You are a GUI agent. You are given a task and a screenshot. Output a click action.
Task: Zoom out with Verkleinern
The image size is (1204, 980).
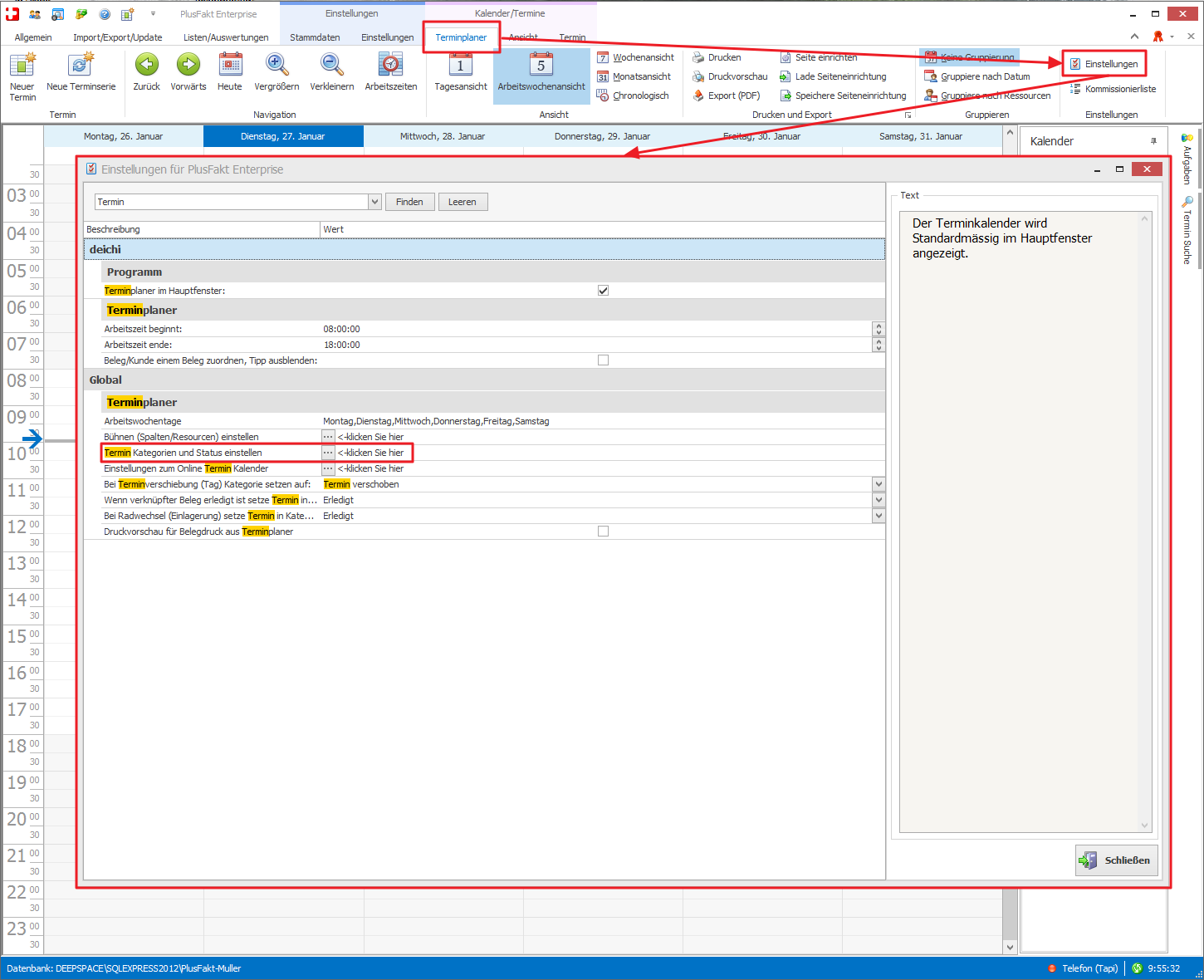332,71
